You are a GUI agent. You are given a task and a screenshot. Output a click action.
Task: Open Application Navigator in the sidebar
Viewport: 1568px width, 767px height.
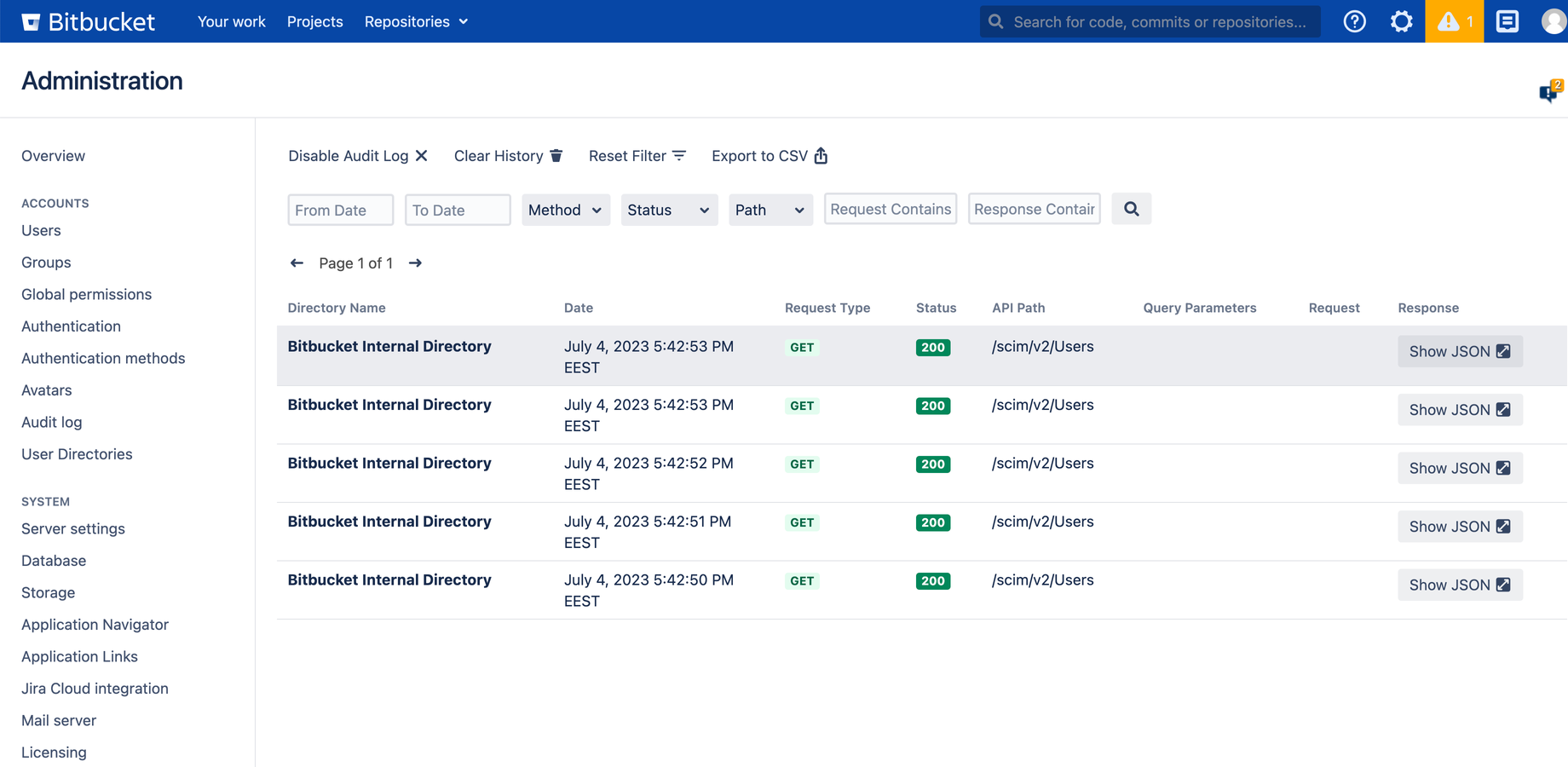click(95, 625)
